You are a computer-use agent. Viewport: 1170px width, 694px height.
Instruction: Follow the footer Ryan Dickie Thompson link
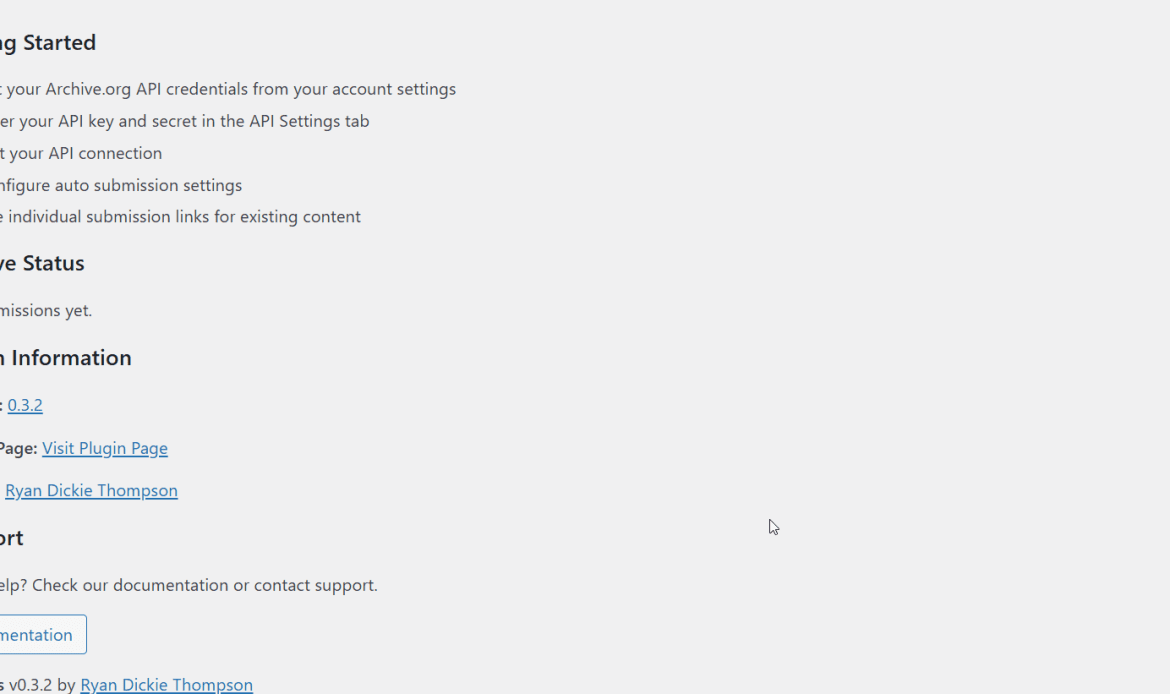pos(166,684)
